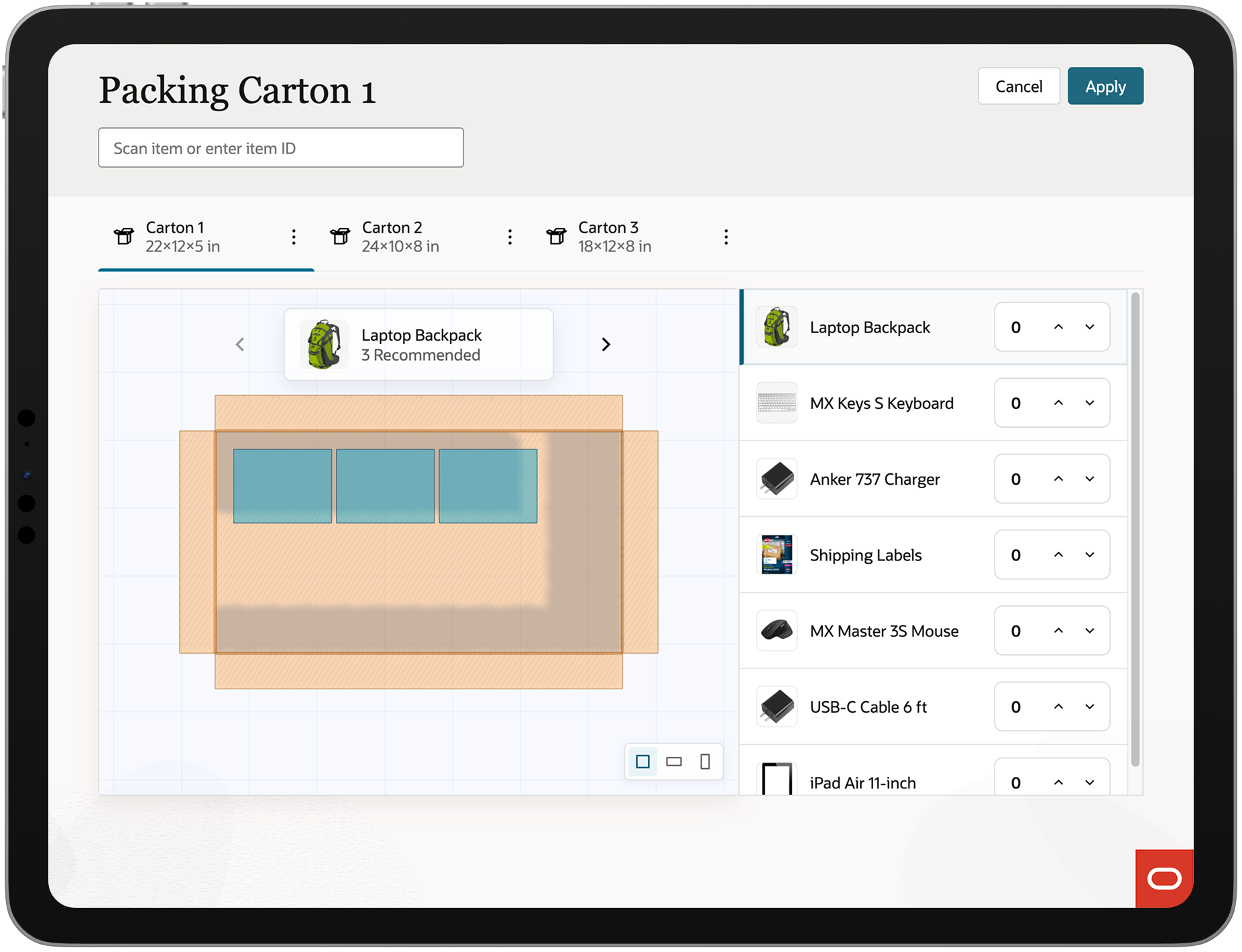Screen dimensions: 1242x952
Task: Click backpack image in recommendation card
Action: point(324,344)
